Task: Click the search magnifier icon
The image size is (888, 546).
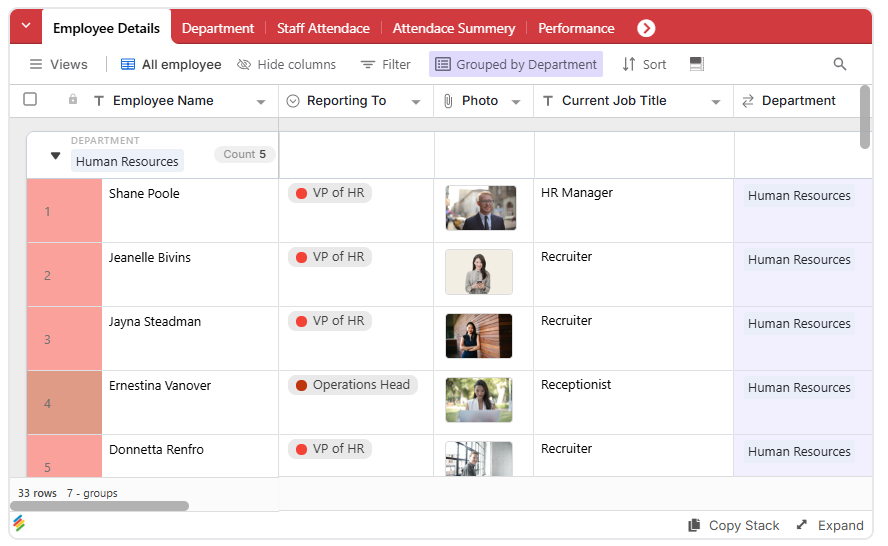Action: pyautogui.click(x=840, y=64)
